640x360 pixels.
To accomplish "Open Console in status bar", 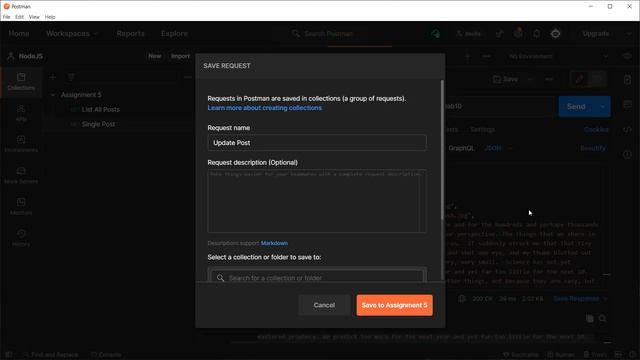I will (106, 355).
